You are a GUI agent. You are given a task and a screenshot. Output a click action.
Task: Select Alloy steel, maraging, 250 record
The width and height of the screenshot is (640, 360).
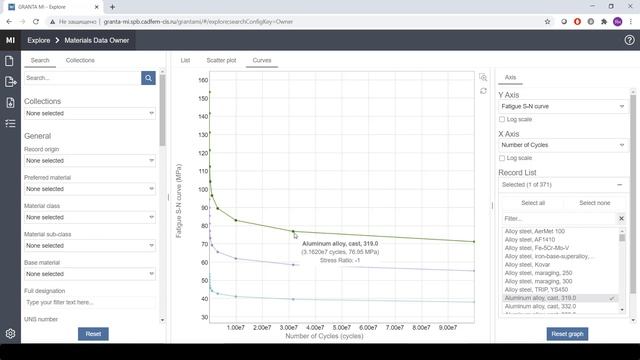[538, 273]
